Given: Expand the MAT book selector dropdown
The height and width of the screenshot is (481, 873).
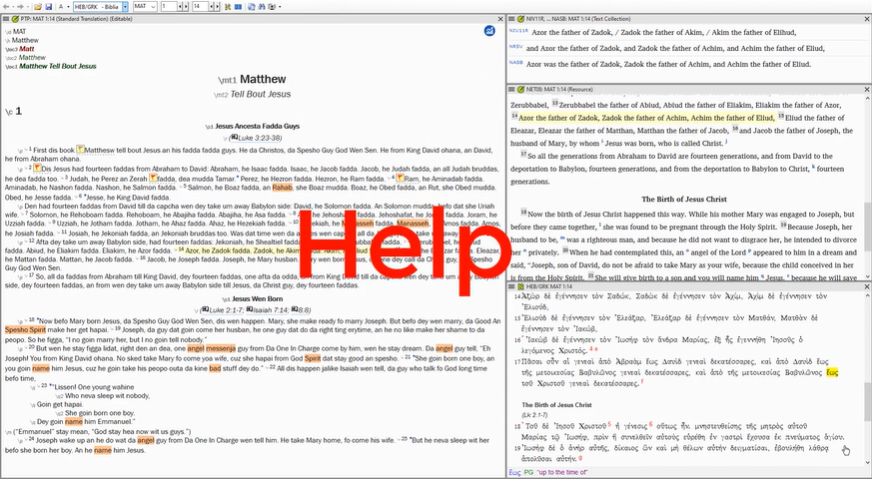Looking at the screenshot, I should point(147,6).
